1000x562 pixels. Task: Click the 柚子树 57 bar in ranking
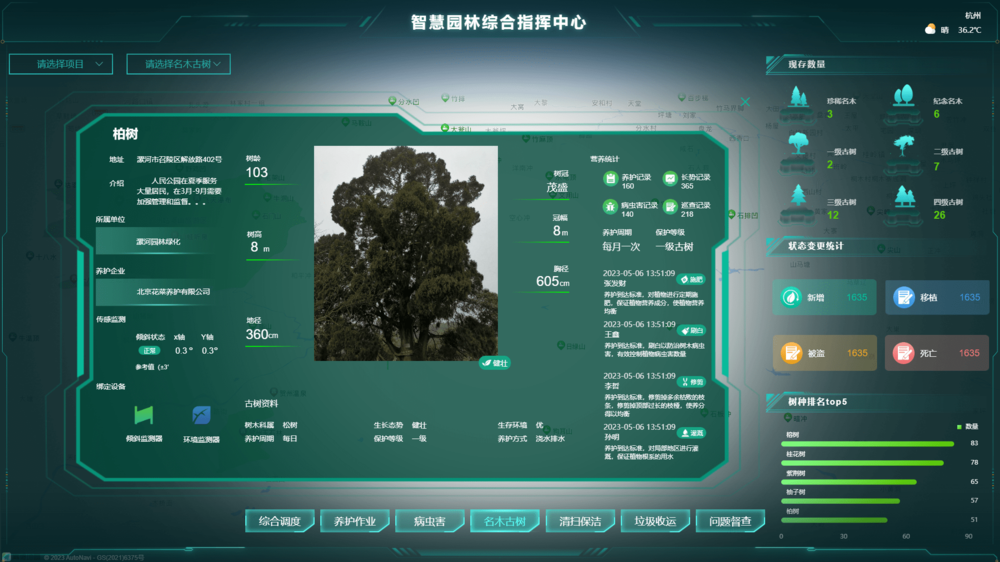coord(841,501)
